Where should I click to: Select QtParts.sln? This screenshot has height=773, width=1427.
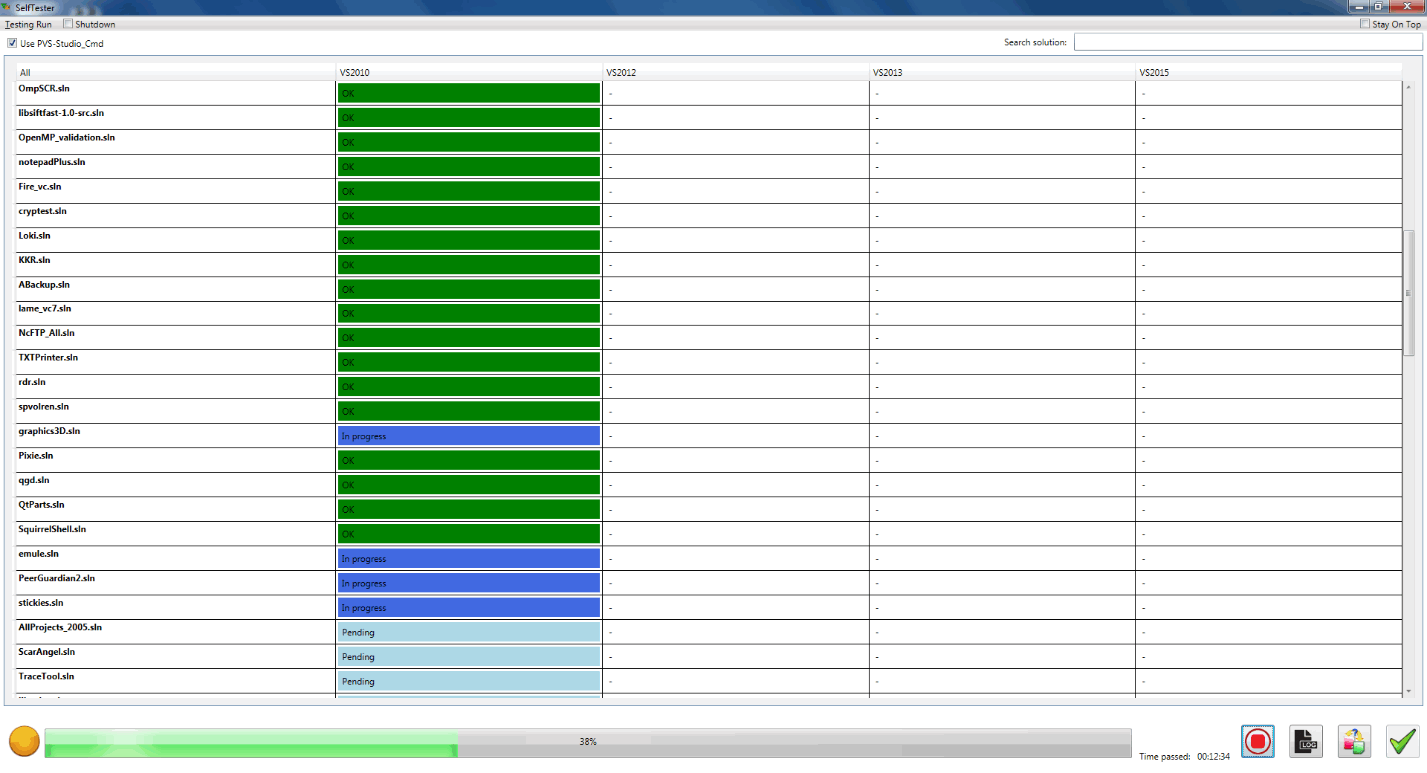tap(709, 509)
